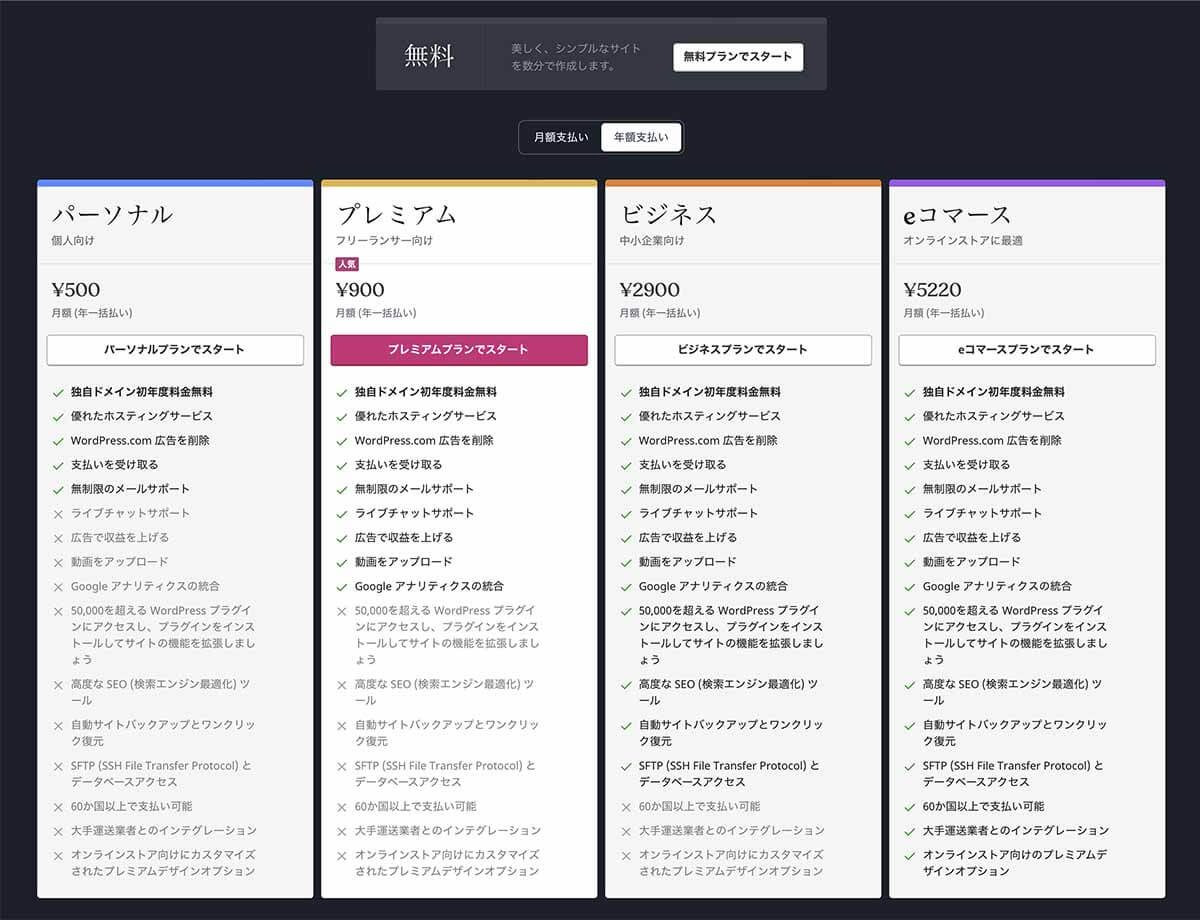The height and width of the screenshot is (920, 1200).
Task: Click X icon beside 大手運送業者 in プレミアム
Action: pyautogui.click(x=342, y=831)
